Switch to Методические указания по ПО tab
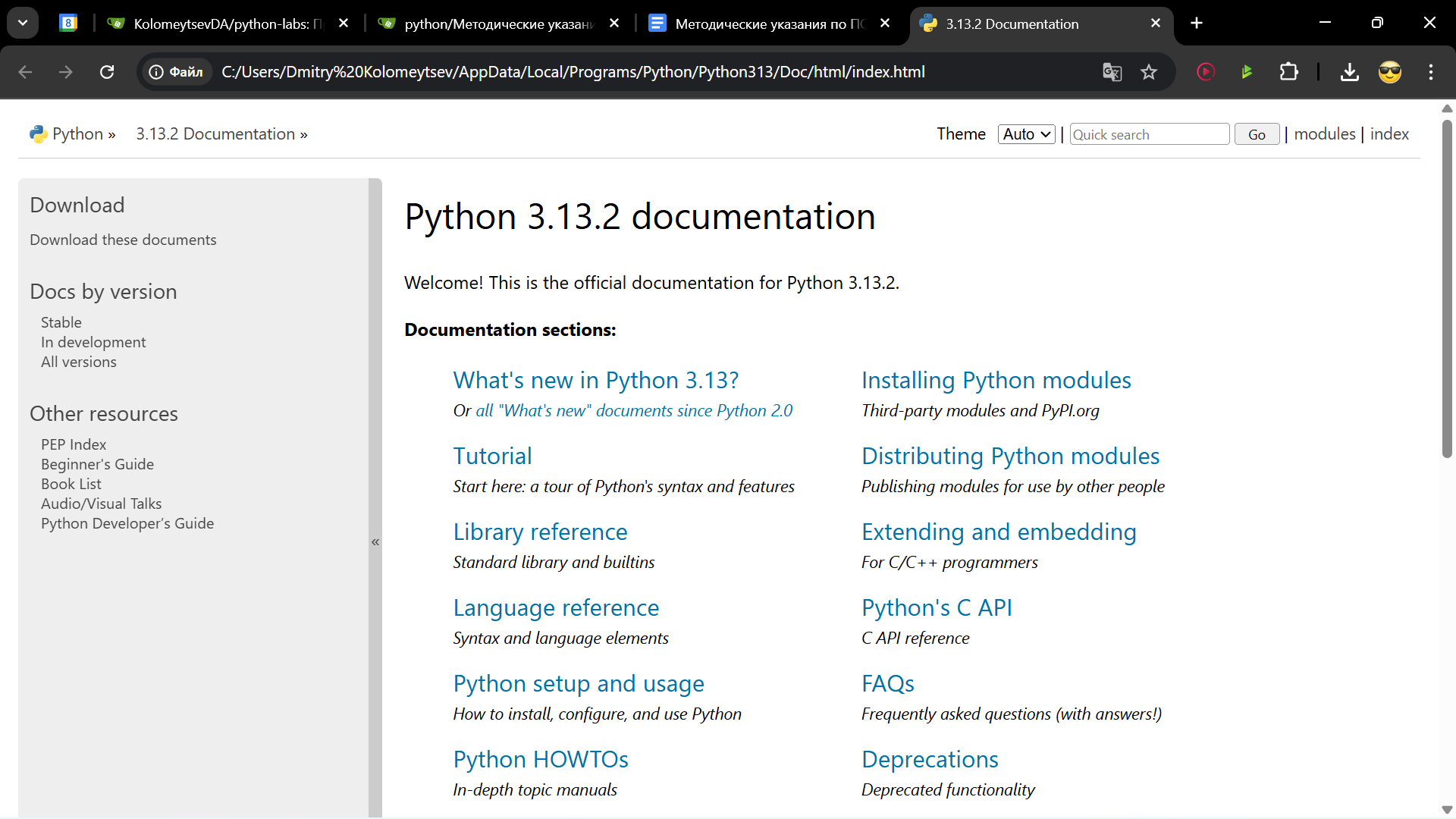The height and width of the screenshot is (819, 1456). point(770,24)
